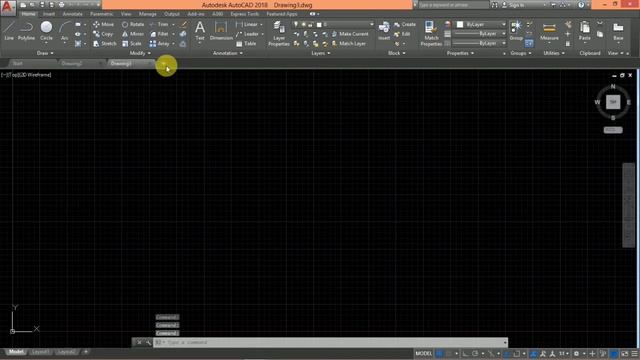Click the search keyword input field
This screenshot has height=360, width=640.
(x=453, y=5)
